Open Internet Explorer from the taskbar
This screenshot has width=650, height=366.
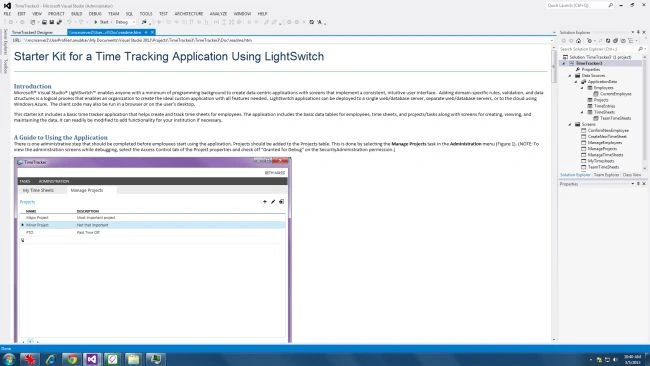point(51,359)
